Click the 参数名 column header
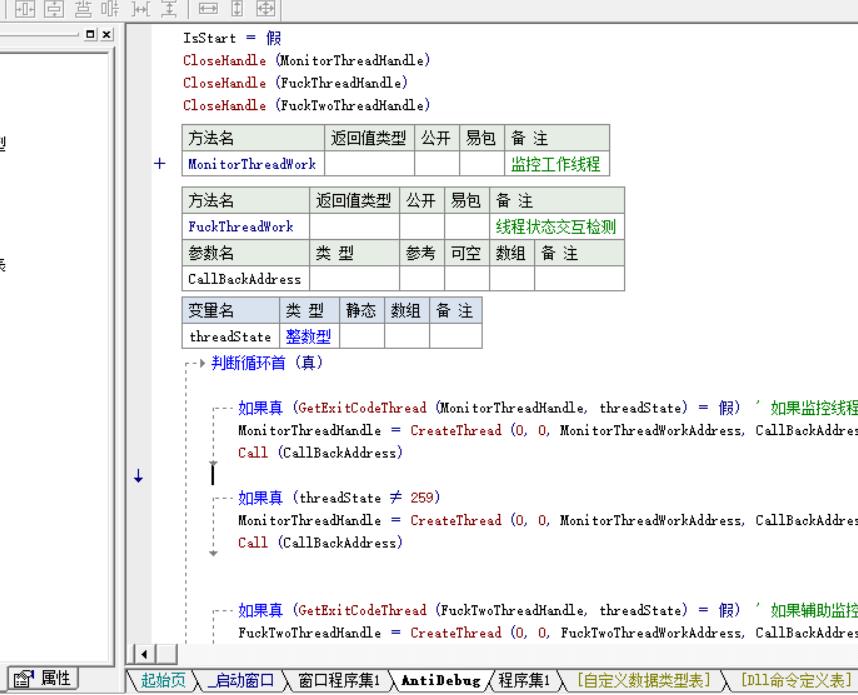The height and width of the screenshot is (695, 858). [246, 253]
